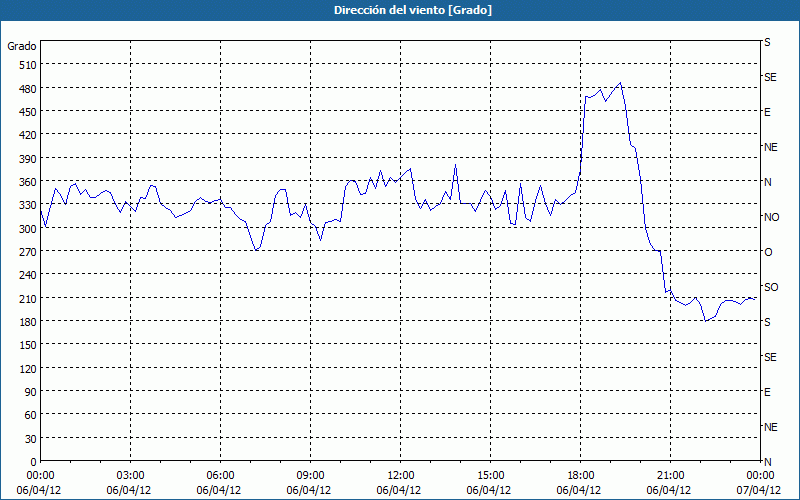Click the 300 y-axis value
The width and height of the screenshot is (800, 500).
[29, 229]
